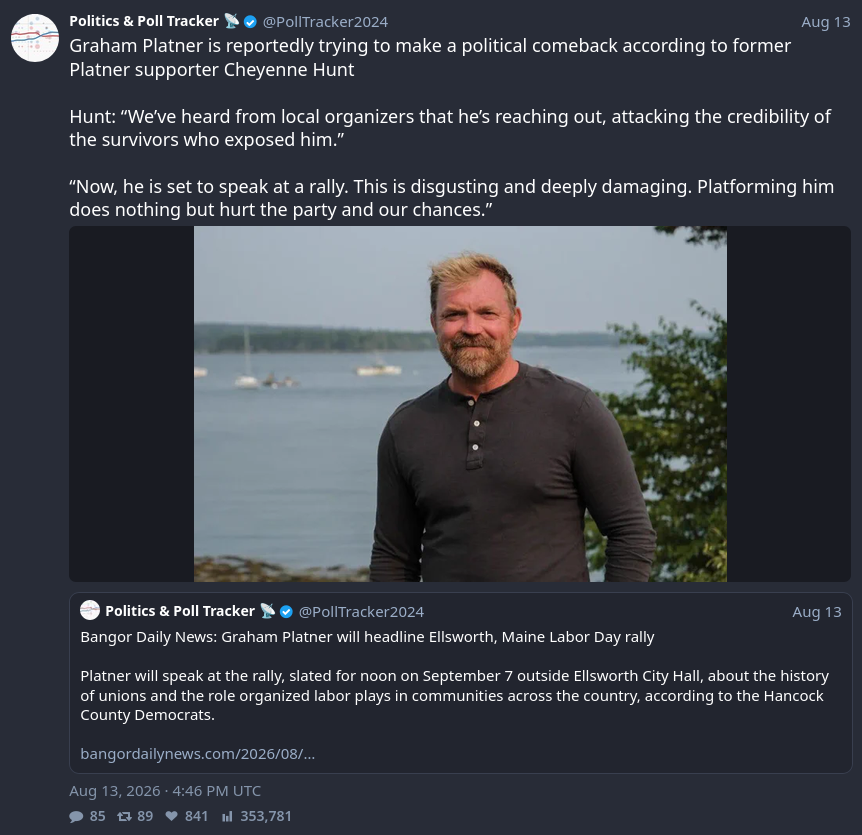862x835 pixels.
Task: Click the views chart icon showing 353,781
Action: [x=227, y=816]
